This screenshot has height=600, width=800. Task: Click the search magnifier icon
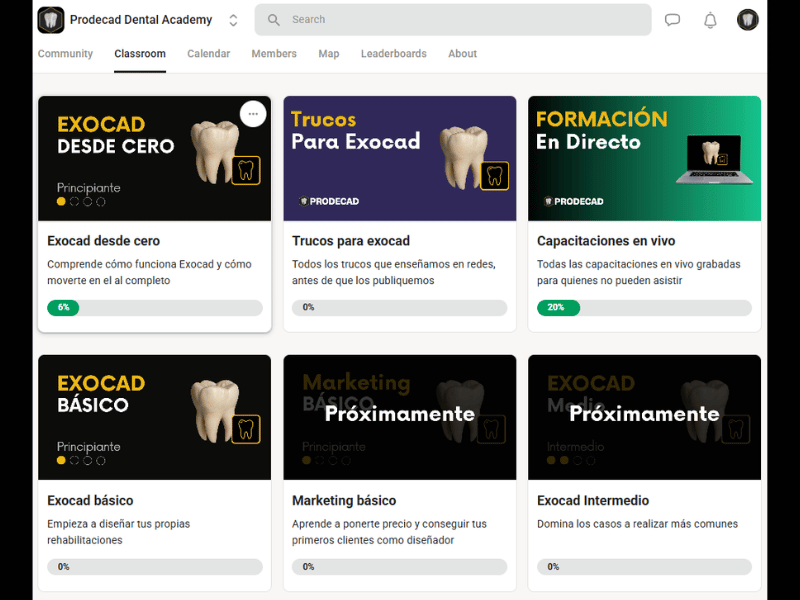tap(274, 20)
